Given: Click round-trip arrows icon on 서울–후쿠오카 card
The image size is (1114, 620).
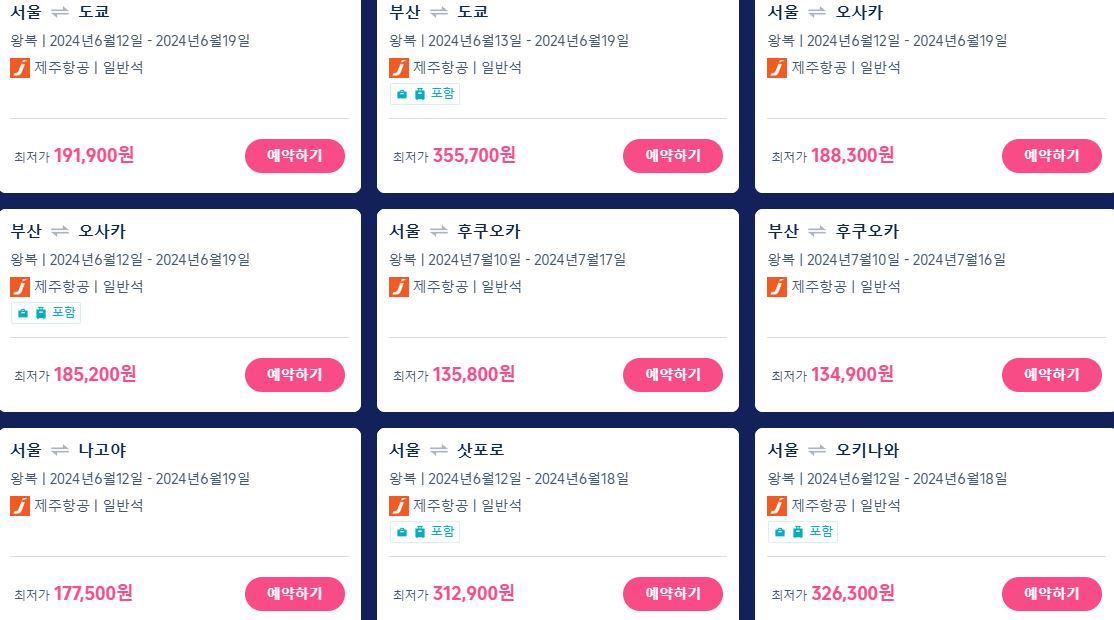Looking at the screenshot, I should (x=439, y=231).
